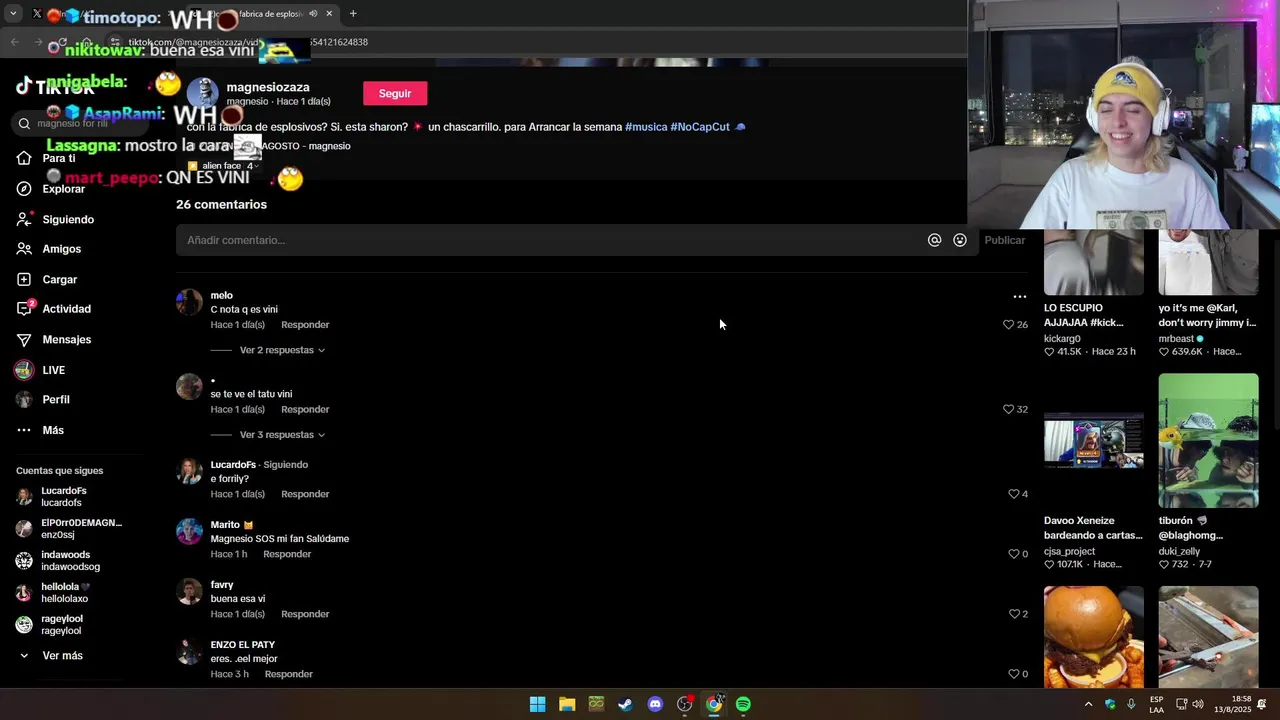Open Discord from taskbar
The width and height of the screenshot is (1280, 720).
(x=655, y=704)
